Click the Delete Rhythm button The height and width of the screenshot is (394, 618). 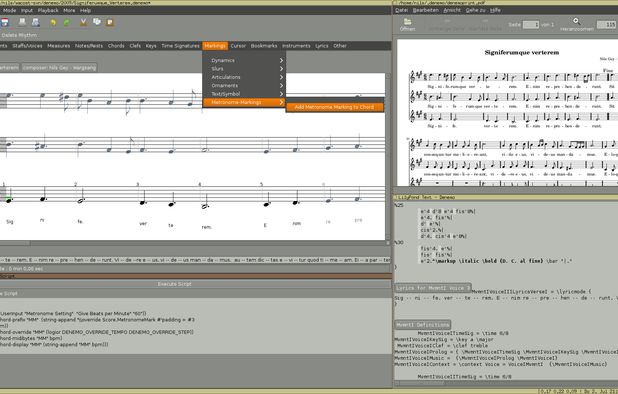pyautogui.click(x=19, y=35)
